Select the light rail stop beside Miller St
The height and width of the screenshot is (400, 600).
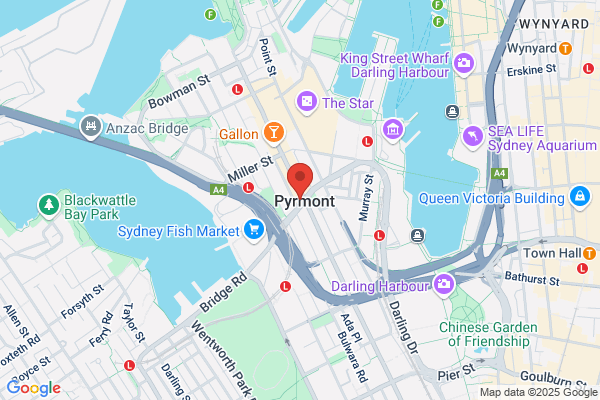(248, 188)
